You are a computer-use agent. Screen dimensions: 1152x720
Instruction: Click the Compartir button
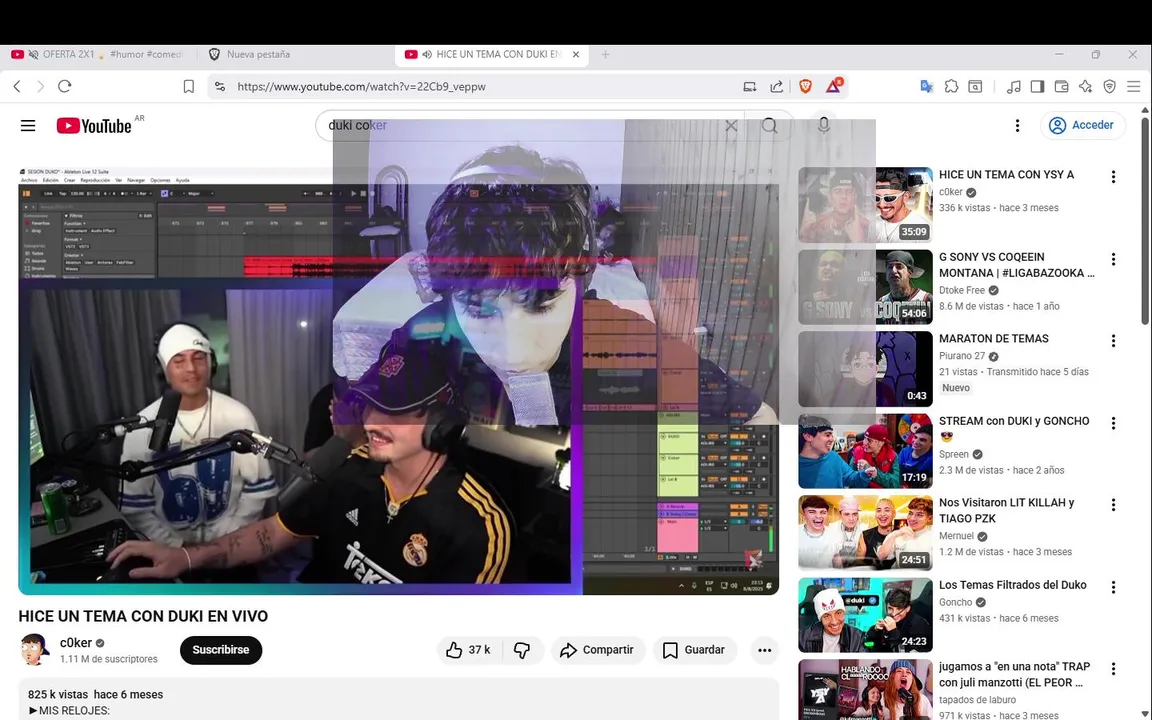(x=598, y=650)
